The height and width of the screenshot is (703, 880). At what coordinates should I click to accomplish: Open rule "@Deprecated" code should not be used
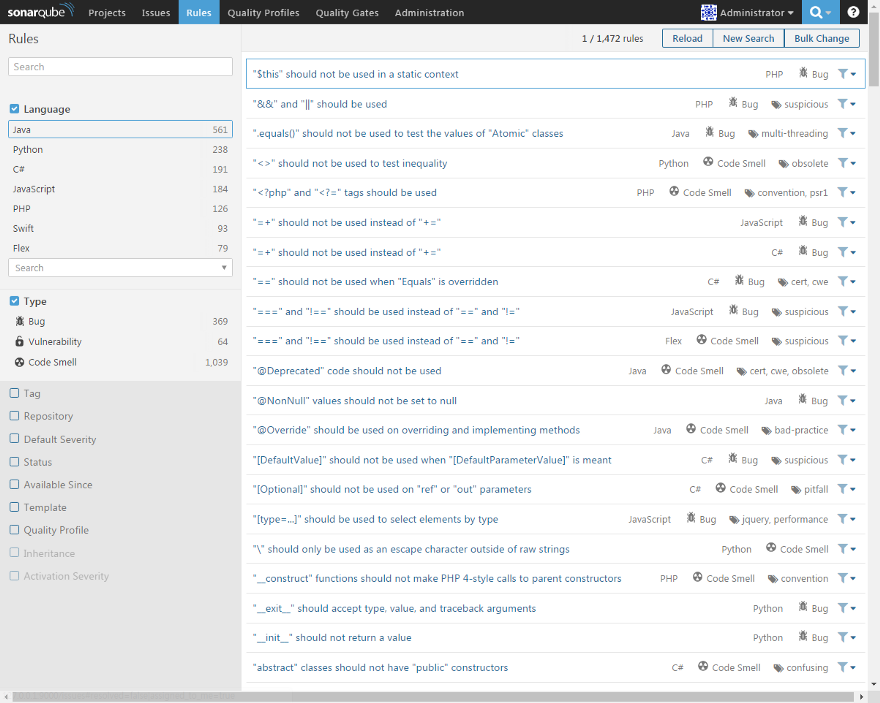pos(347,371)
